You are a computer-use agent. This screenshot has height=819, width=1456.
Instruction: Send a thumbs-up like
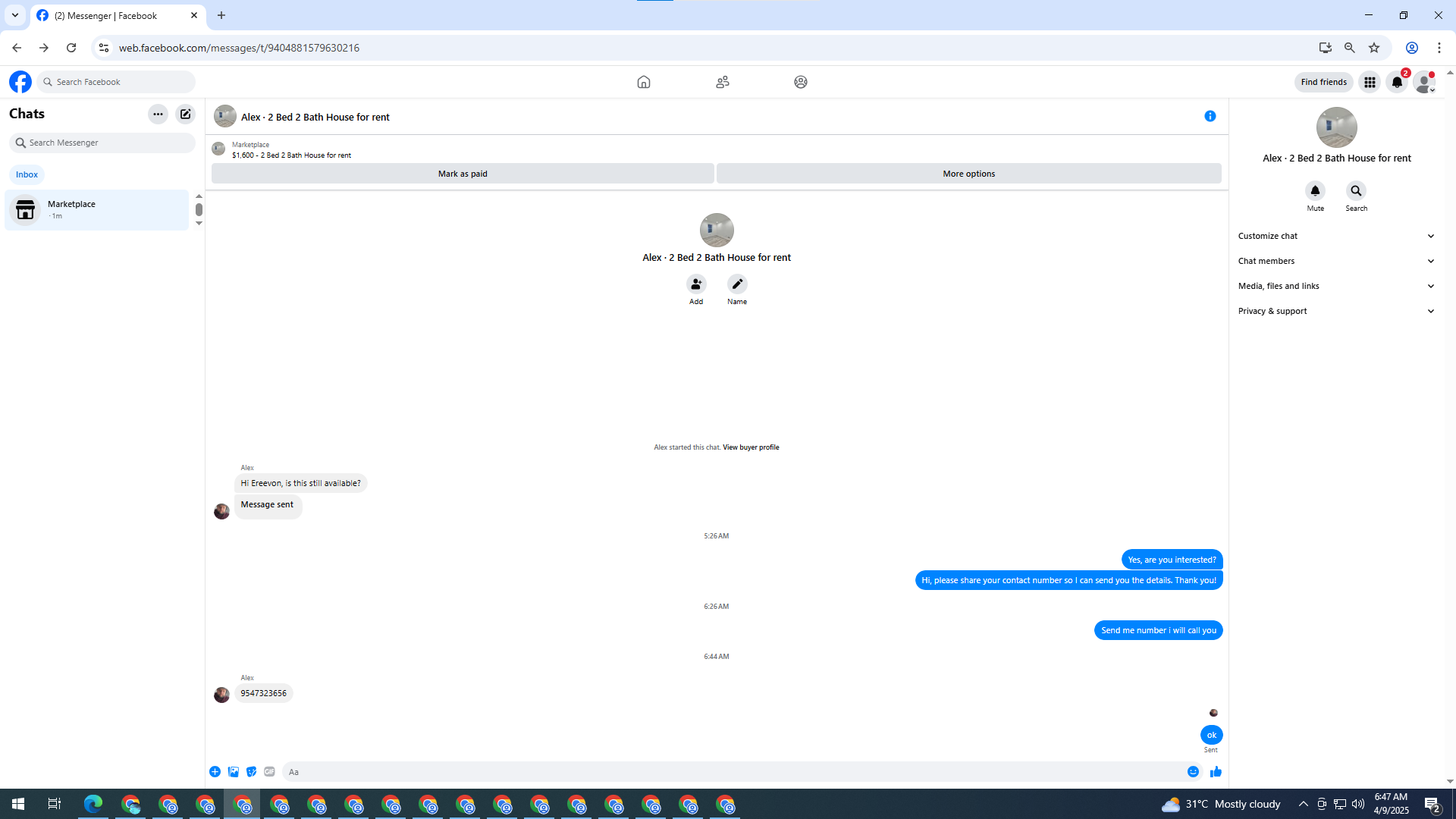pos(1216,772)
